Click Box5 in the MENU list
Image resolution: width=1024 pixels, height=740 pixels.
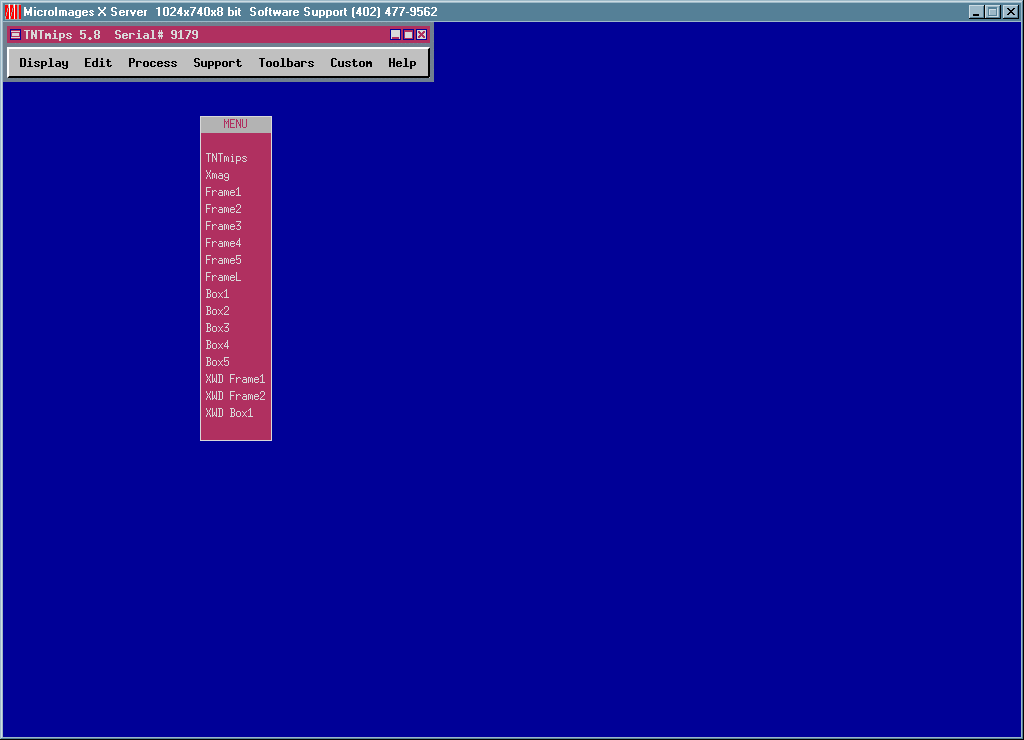point(218,362)
